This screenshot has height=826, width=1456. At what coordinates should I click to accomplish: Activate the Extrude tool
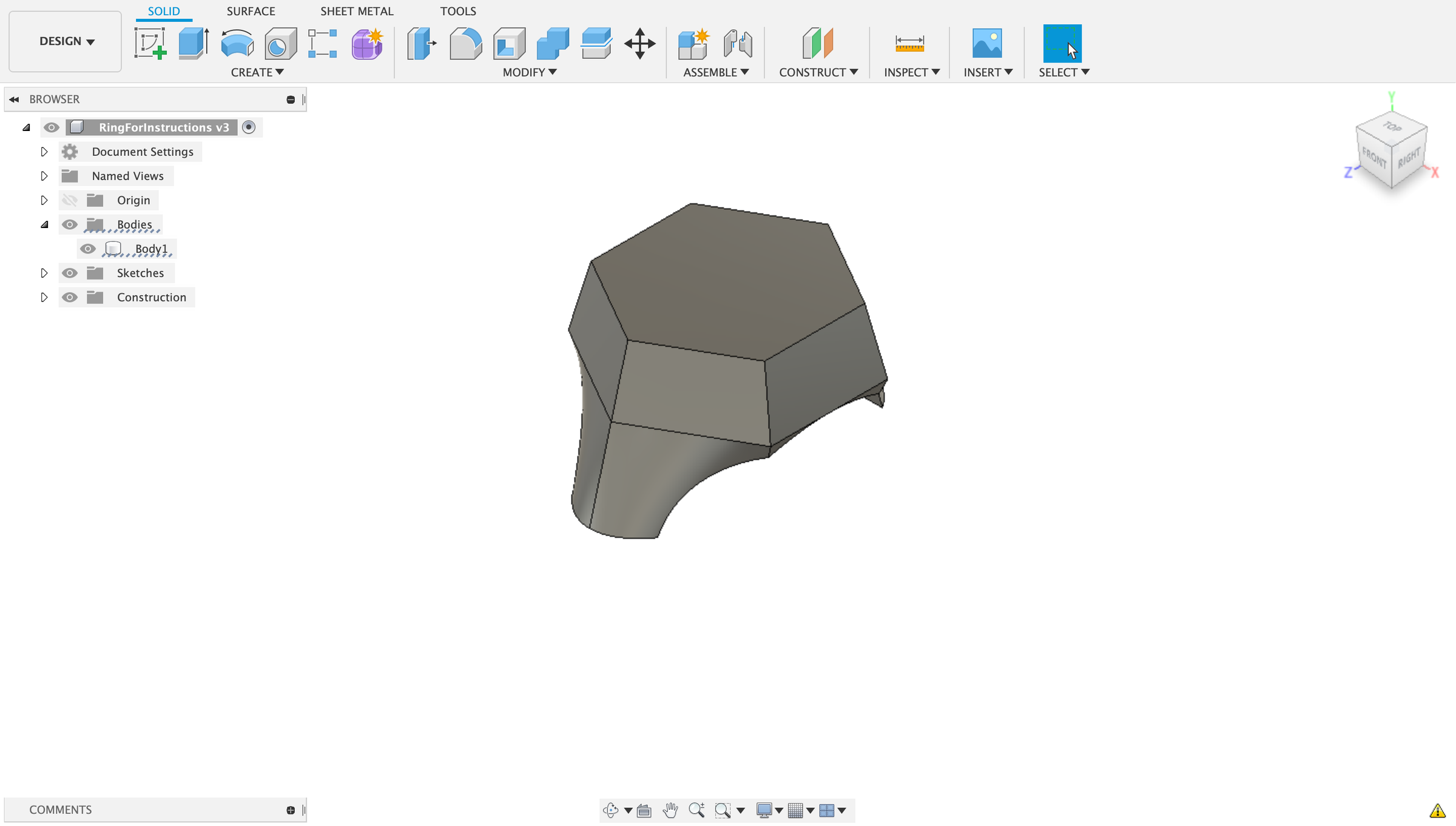[193, 42]
